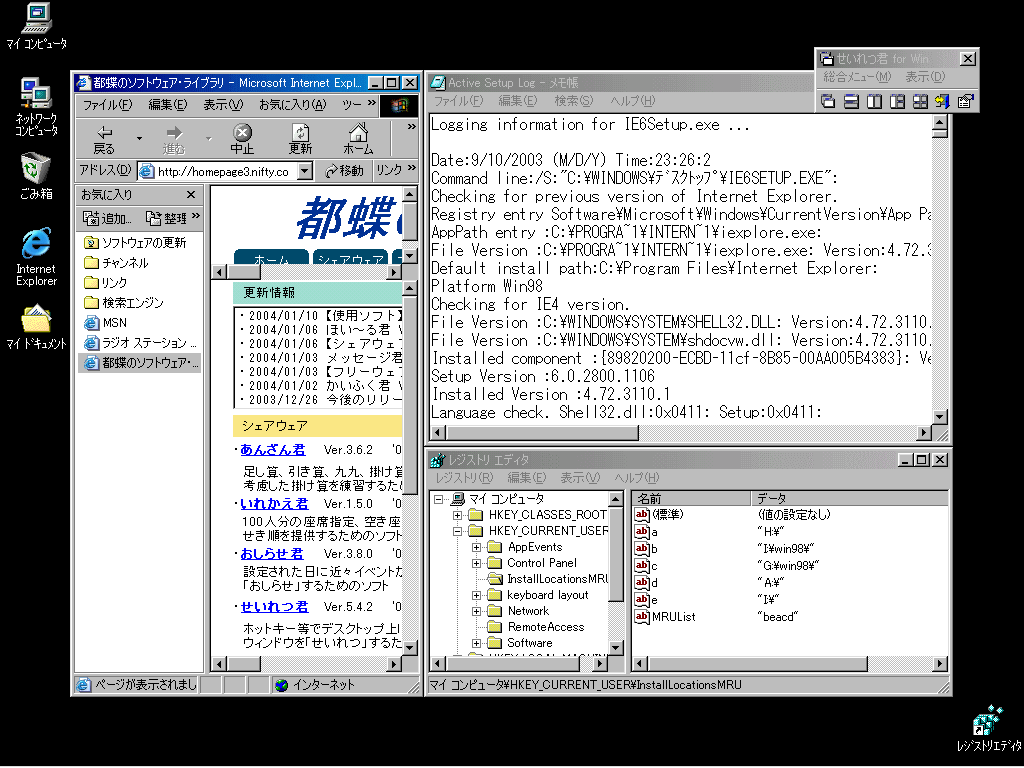Viewport: 1024px width, 768px height.
Task: Go to the ホーム home page button
Action: pyautogui.click(x=359, y=140)
